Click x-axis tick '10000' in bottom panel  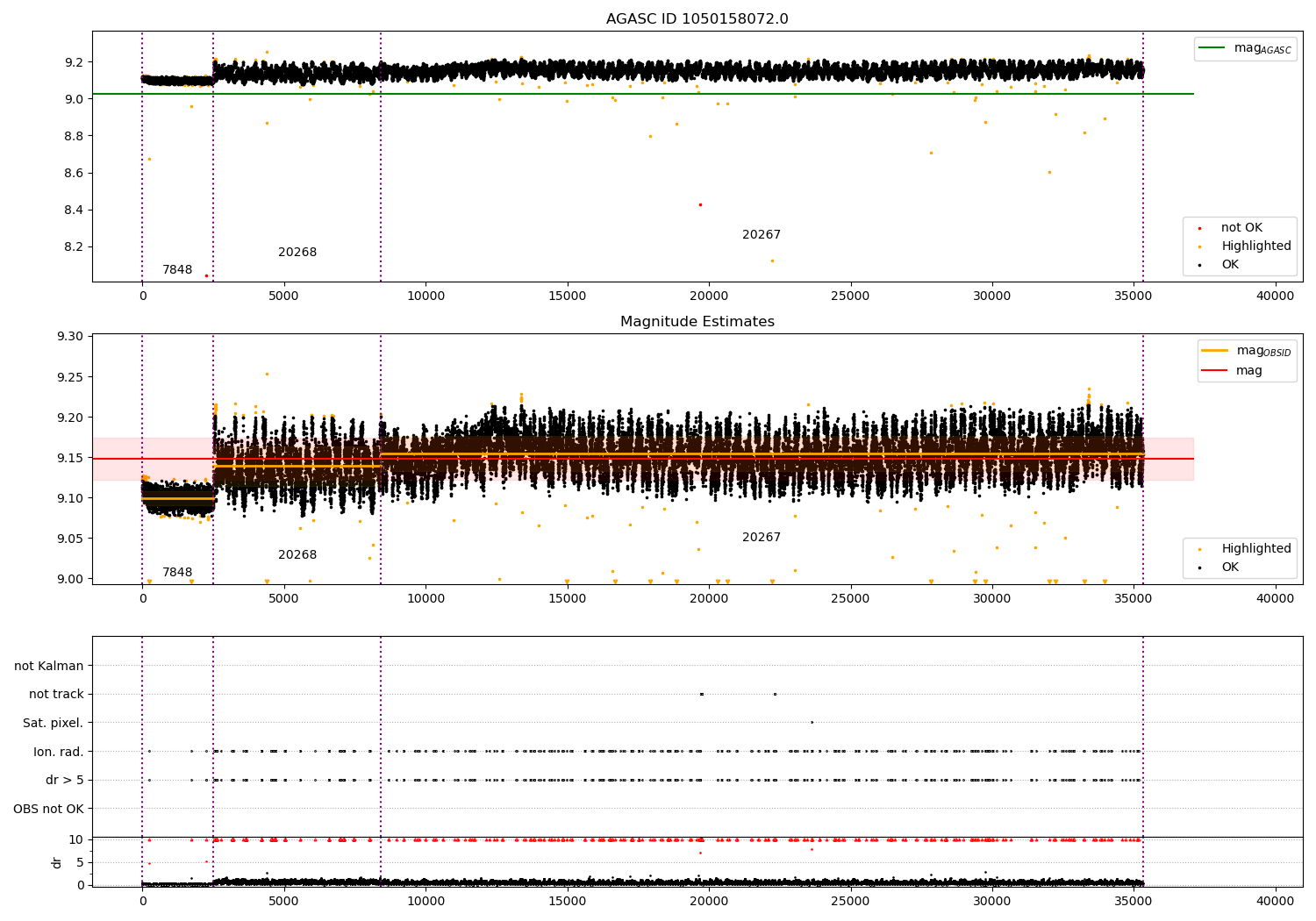[x=426, y=902]
